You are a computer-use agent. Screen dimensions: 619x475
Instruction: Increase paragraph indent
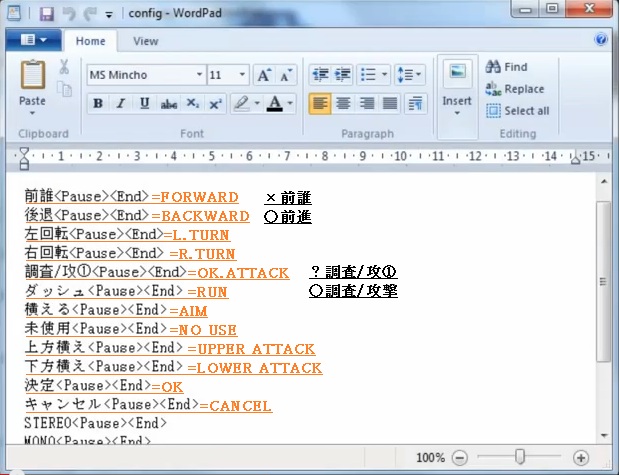343,75
